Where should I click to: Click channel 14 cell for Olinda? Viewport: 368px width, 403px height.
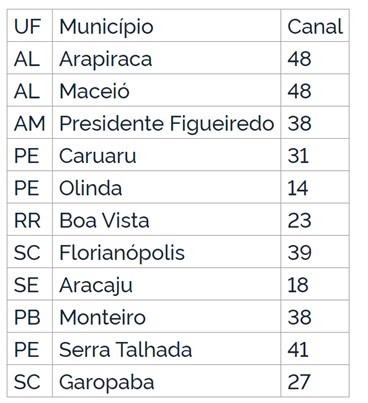point(315,187)
